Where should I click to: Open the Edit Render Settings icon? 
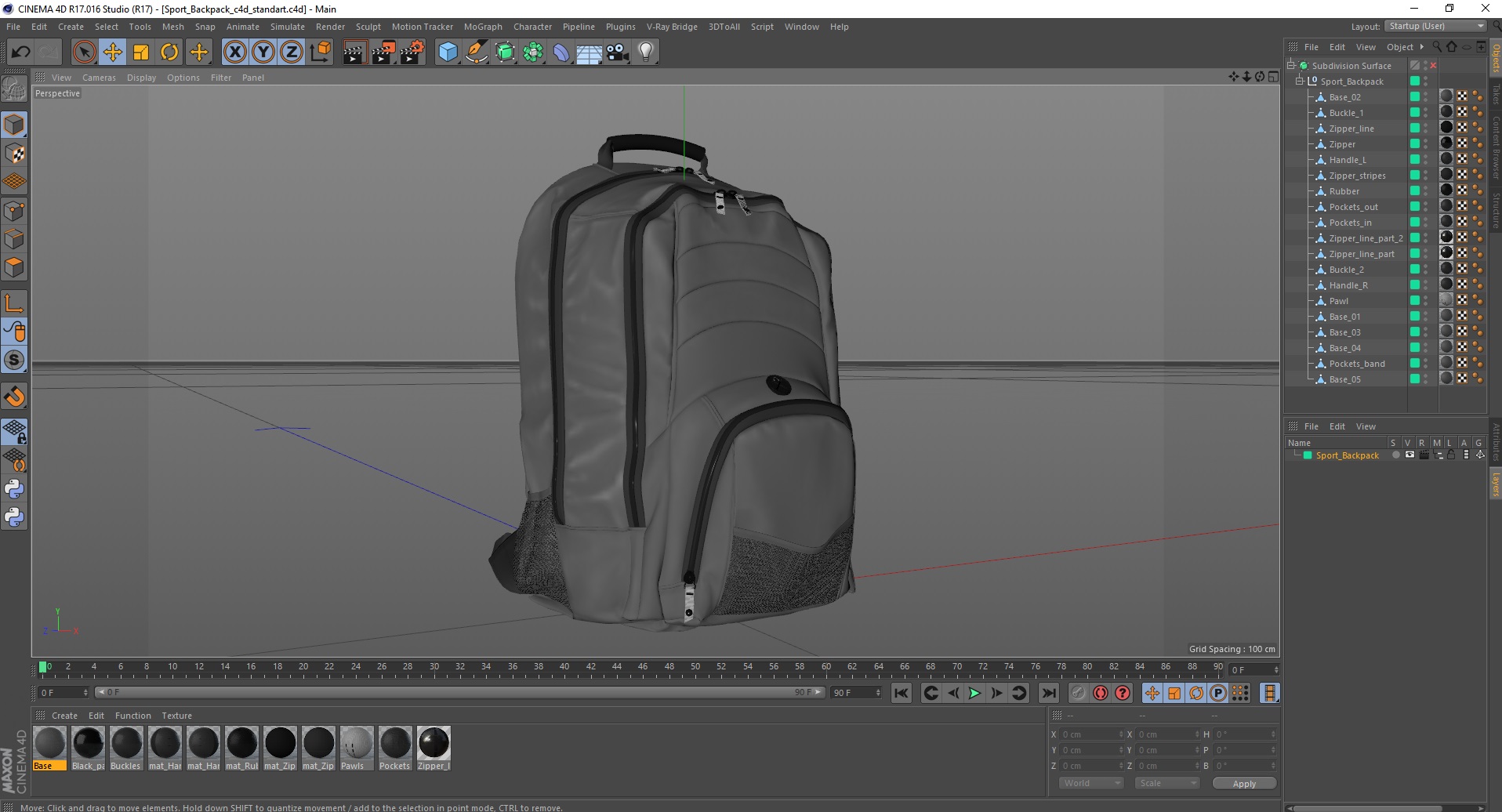click(x=412, y=53)
